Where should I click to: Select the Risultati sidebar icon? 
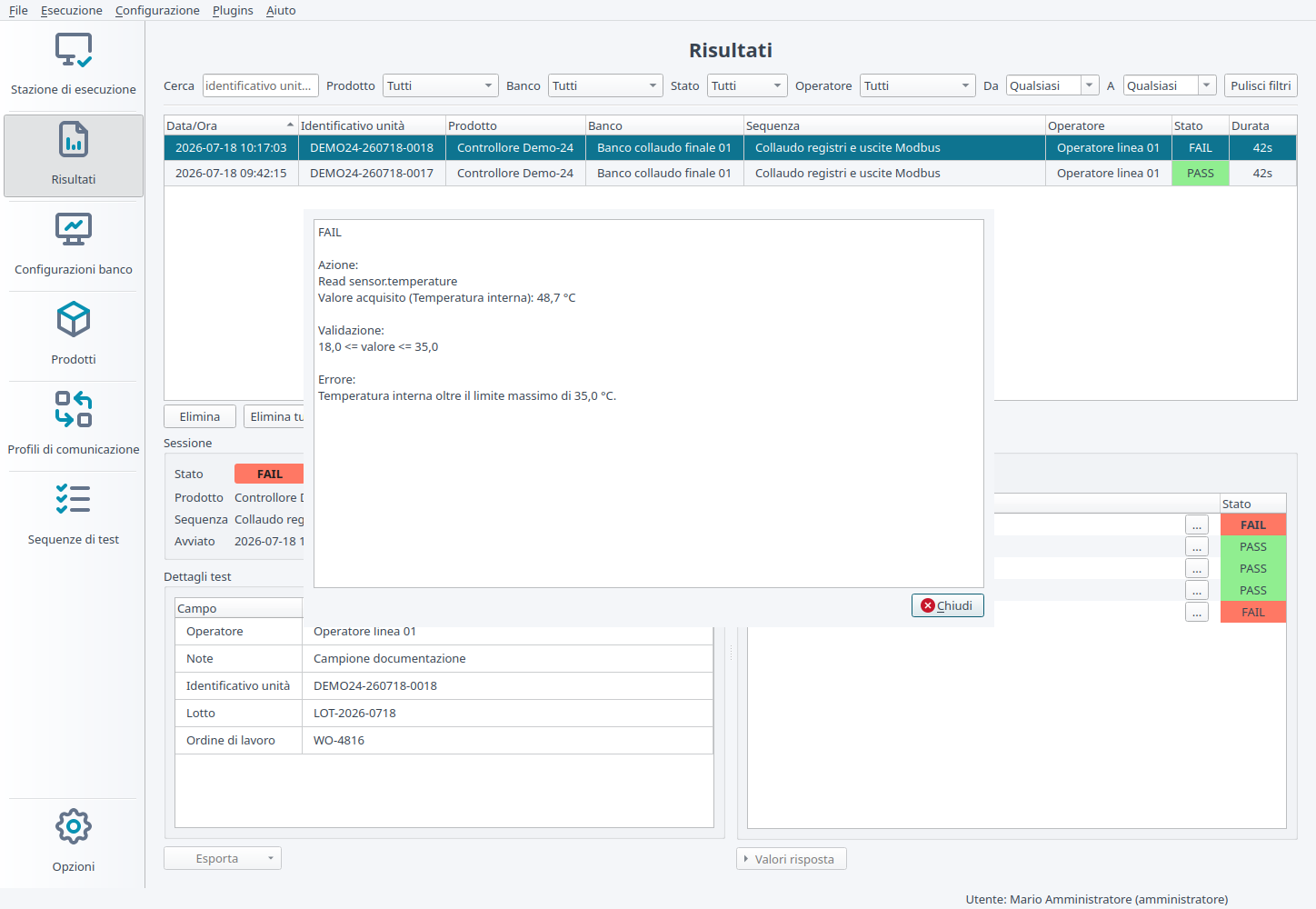click(74, 140)
